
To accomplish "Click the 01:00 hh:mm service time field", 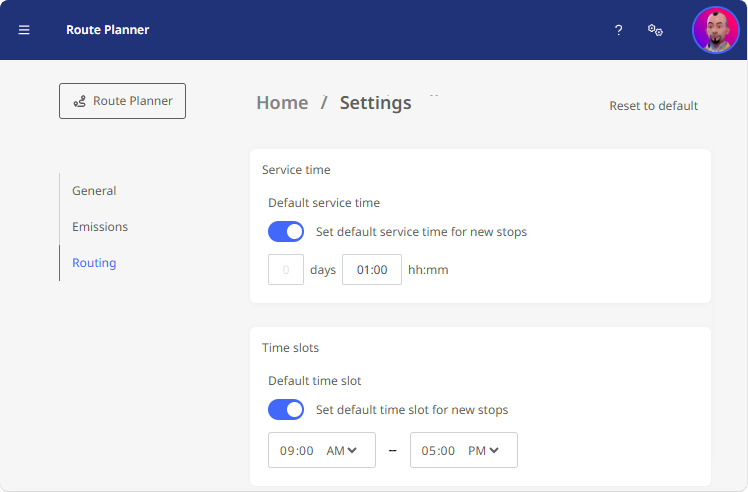I will 372,270.
